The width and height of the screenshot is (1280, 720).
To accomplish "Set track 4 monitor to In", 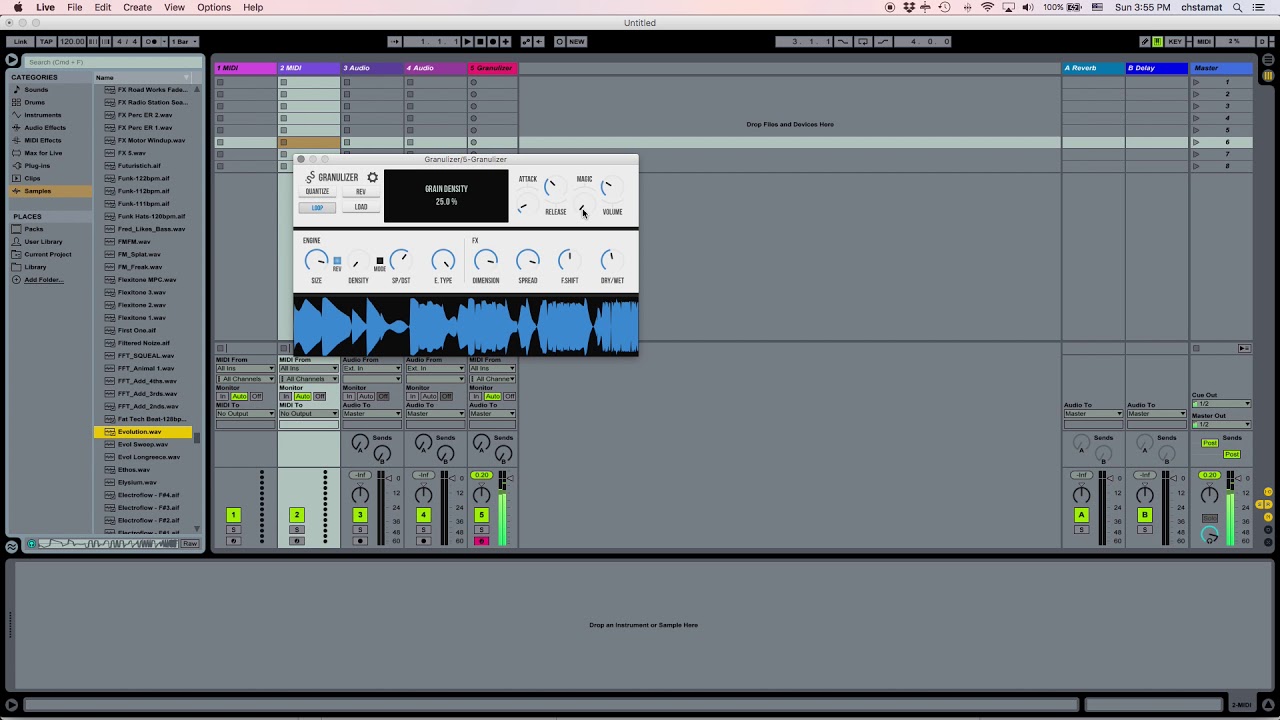I will [x=412, y=397].
